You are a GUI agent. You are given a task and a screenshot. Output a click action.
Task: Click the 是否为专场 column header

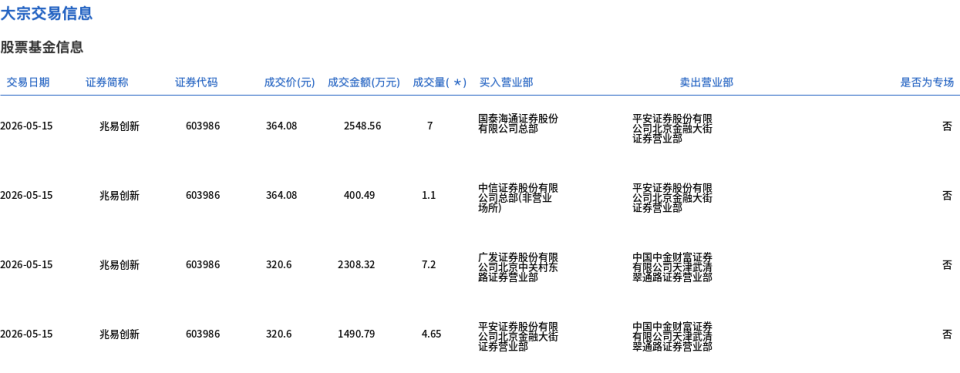pyautogui.click(x=927, y=83)
